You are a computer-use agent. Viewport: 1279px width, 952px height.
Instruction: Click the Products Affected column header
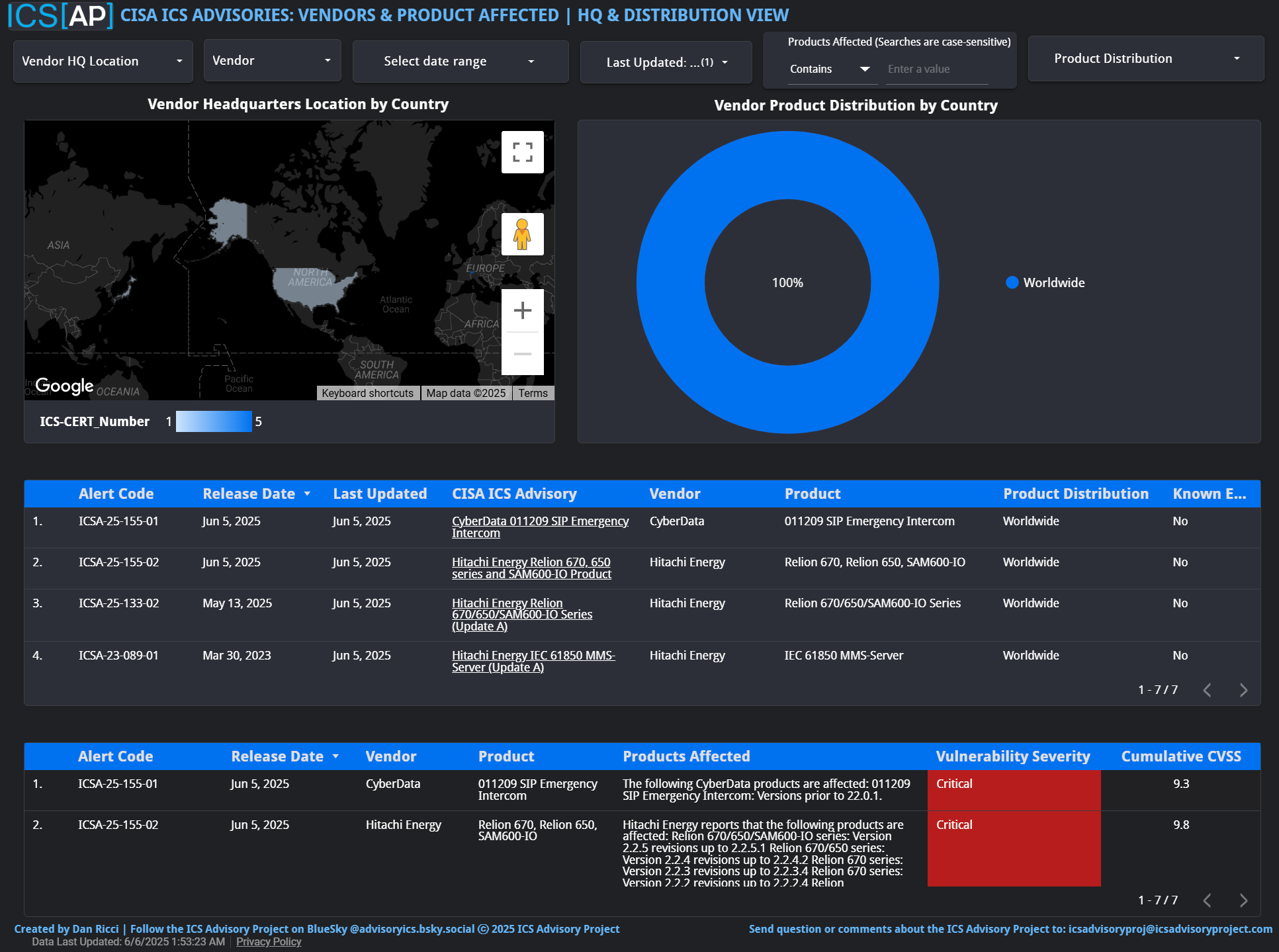(686, 756)
